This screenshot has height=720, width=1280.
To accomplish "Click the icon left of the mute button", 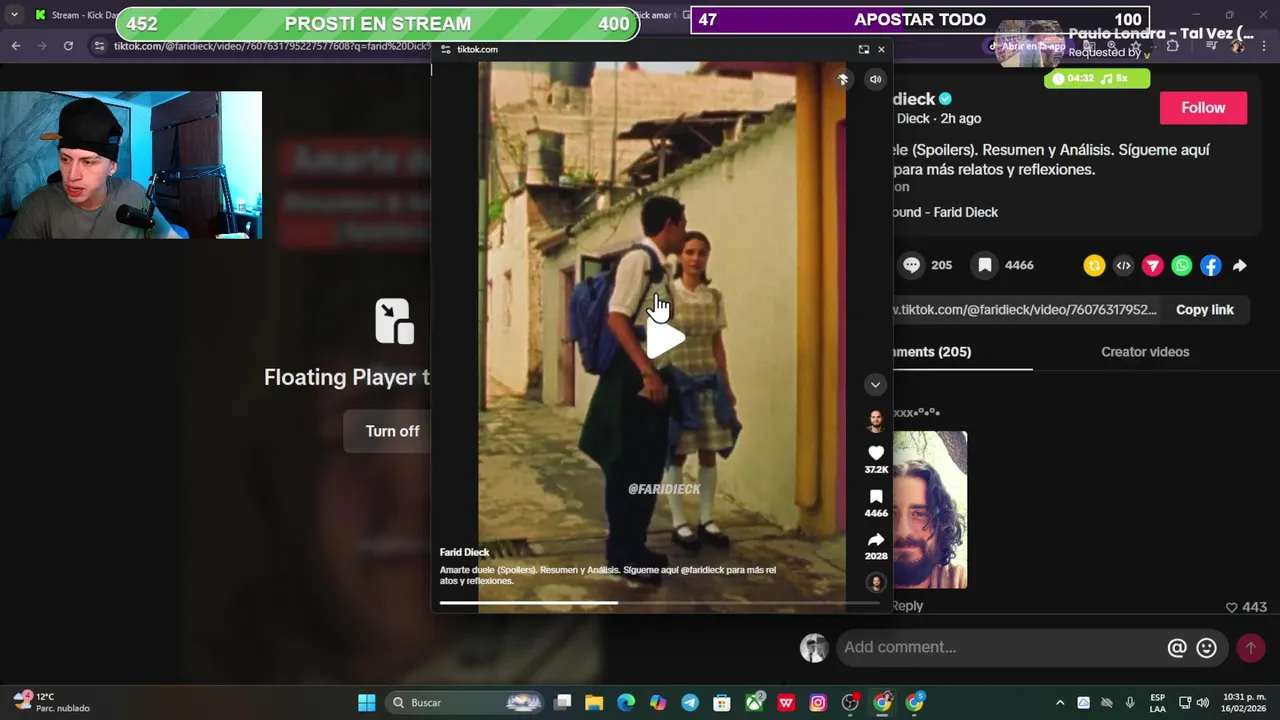I will pyautogui.click(x=843, y=79).
